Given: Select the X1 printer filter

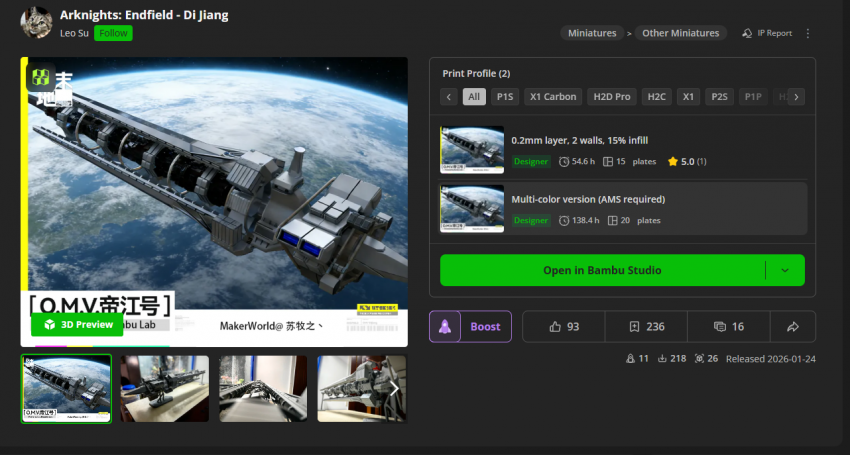Looking at the screenshot, I should [x=688, y=97].
